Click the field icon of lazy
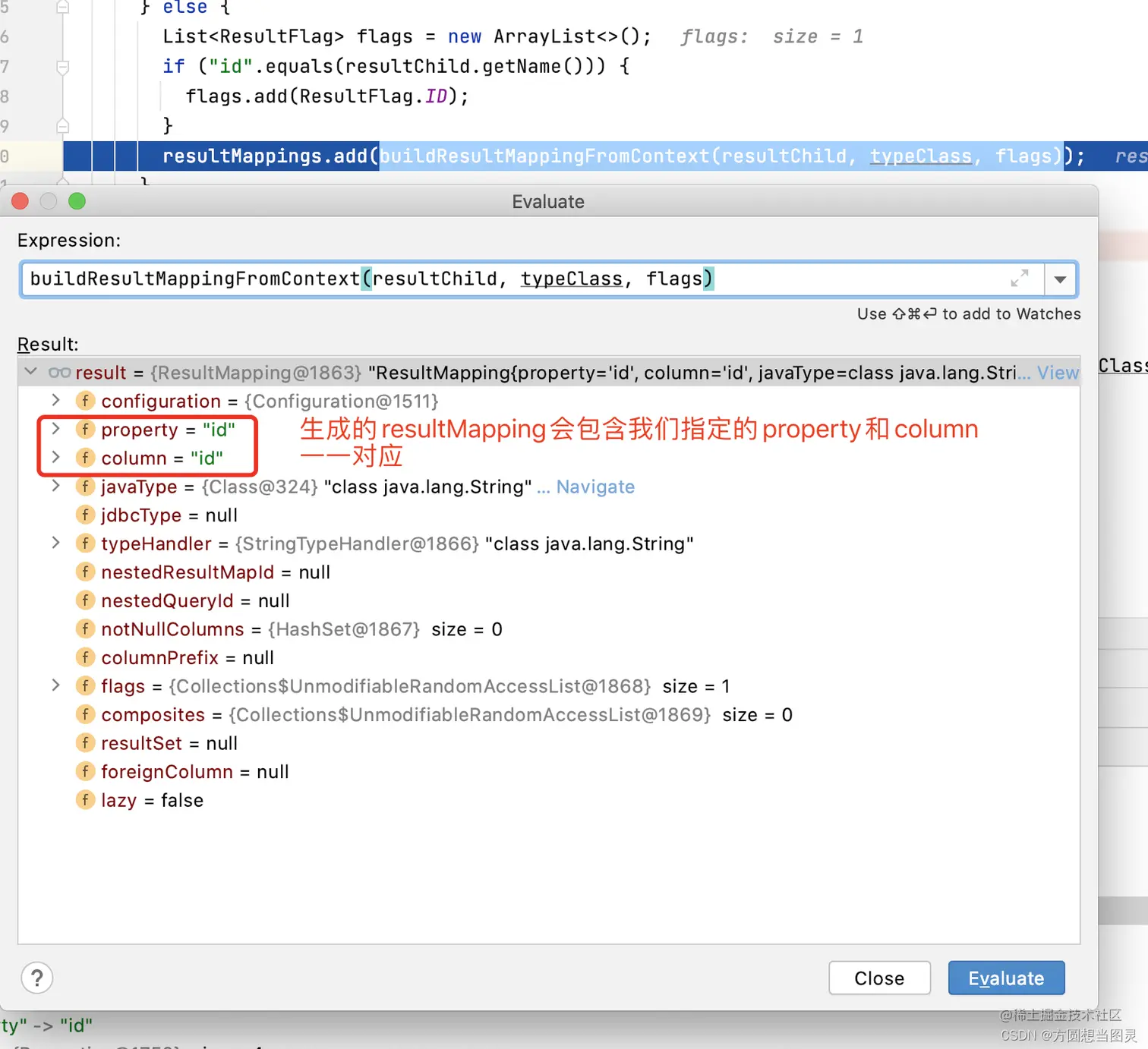 click(85, 800)
